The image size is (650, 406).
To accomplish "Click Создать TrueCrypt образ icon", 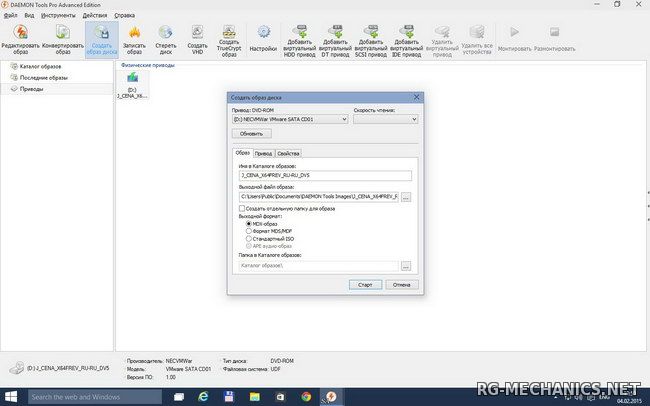I will coord(230,37).
